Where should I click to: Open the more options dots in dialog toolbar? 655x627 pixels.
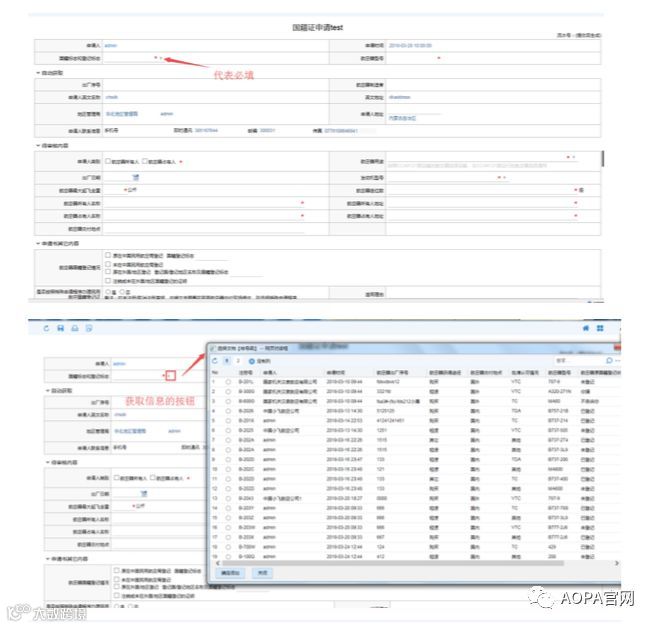pyautogui.click(x=618, y=360)
